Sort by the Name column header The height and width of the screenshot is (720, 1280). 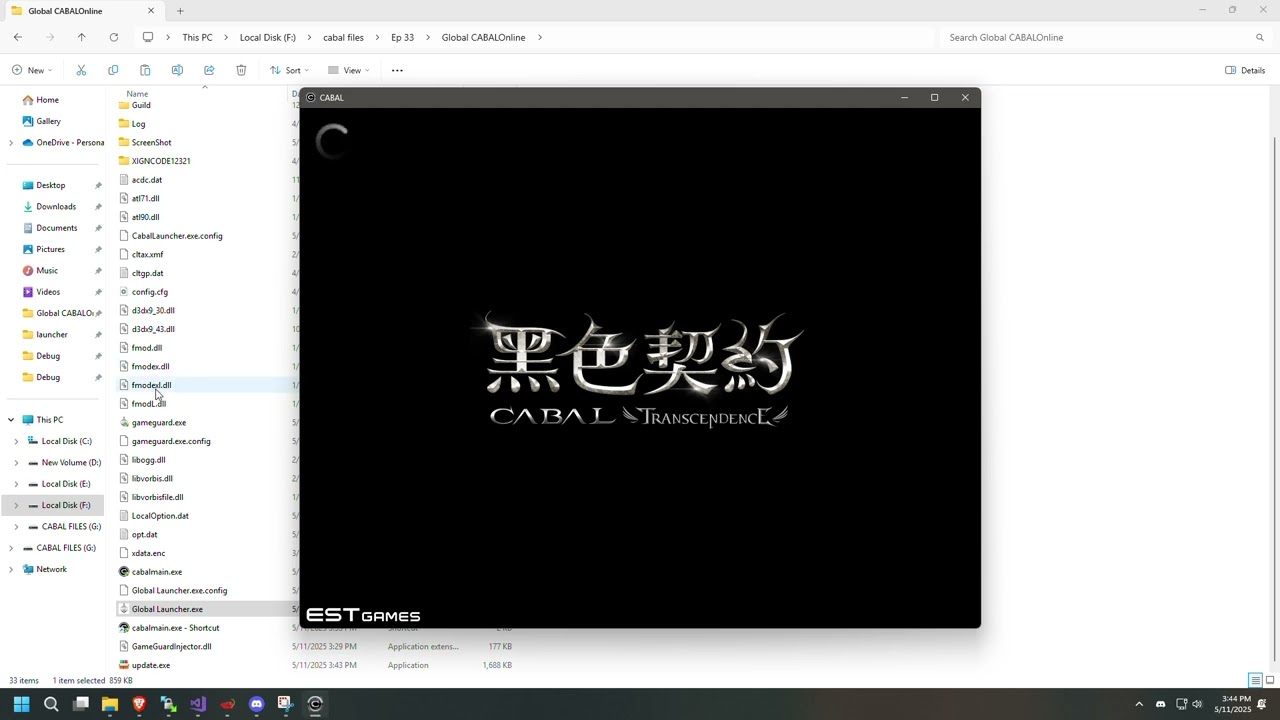(x=137, y=94)
